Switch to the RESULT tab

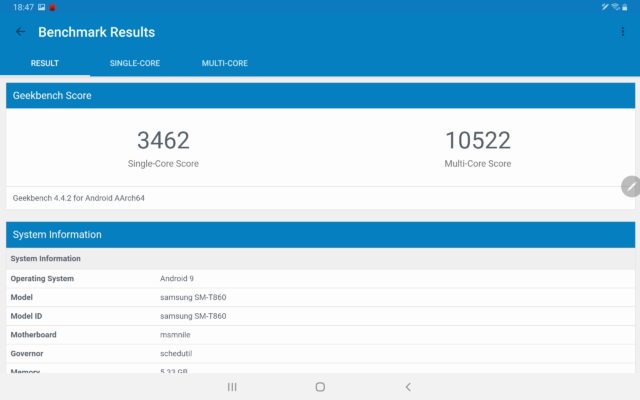(45, 63)
